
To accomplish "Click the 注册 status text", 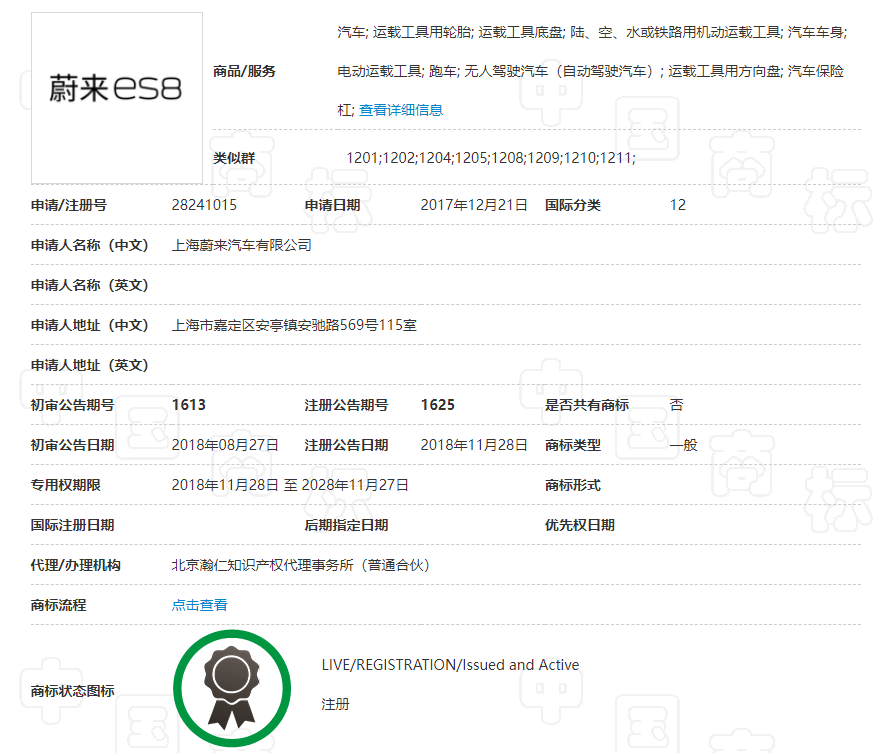I will point(335,704).
